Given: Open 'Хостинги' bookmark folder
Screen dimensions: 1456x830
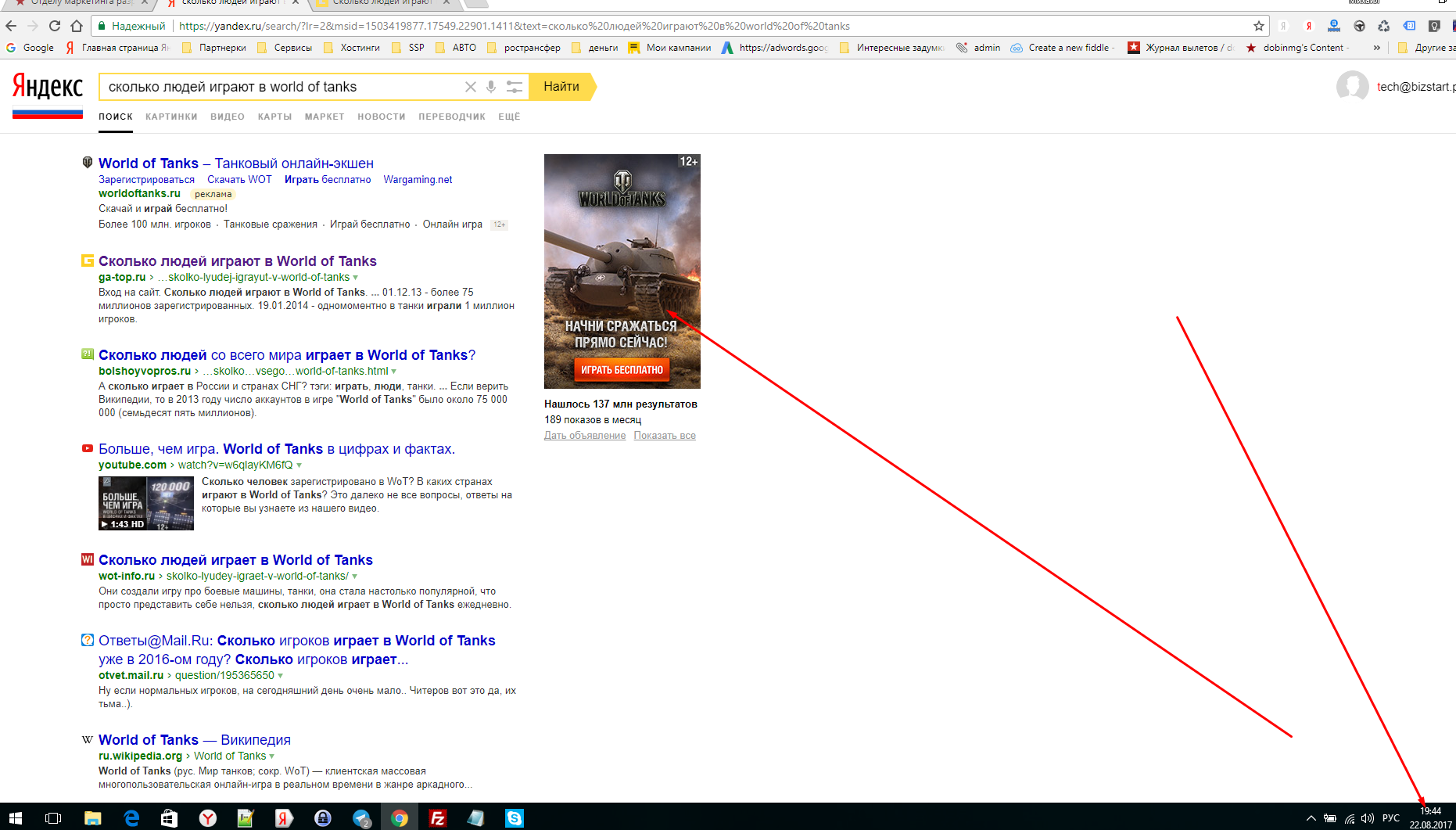Looking at the screenshot, I should [351, 48].
